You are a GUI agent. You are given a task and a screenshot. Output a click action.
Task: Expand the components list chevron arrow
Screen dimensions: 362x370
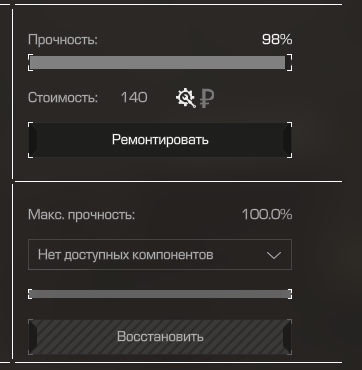tap(274, 255)
